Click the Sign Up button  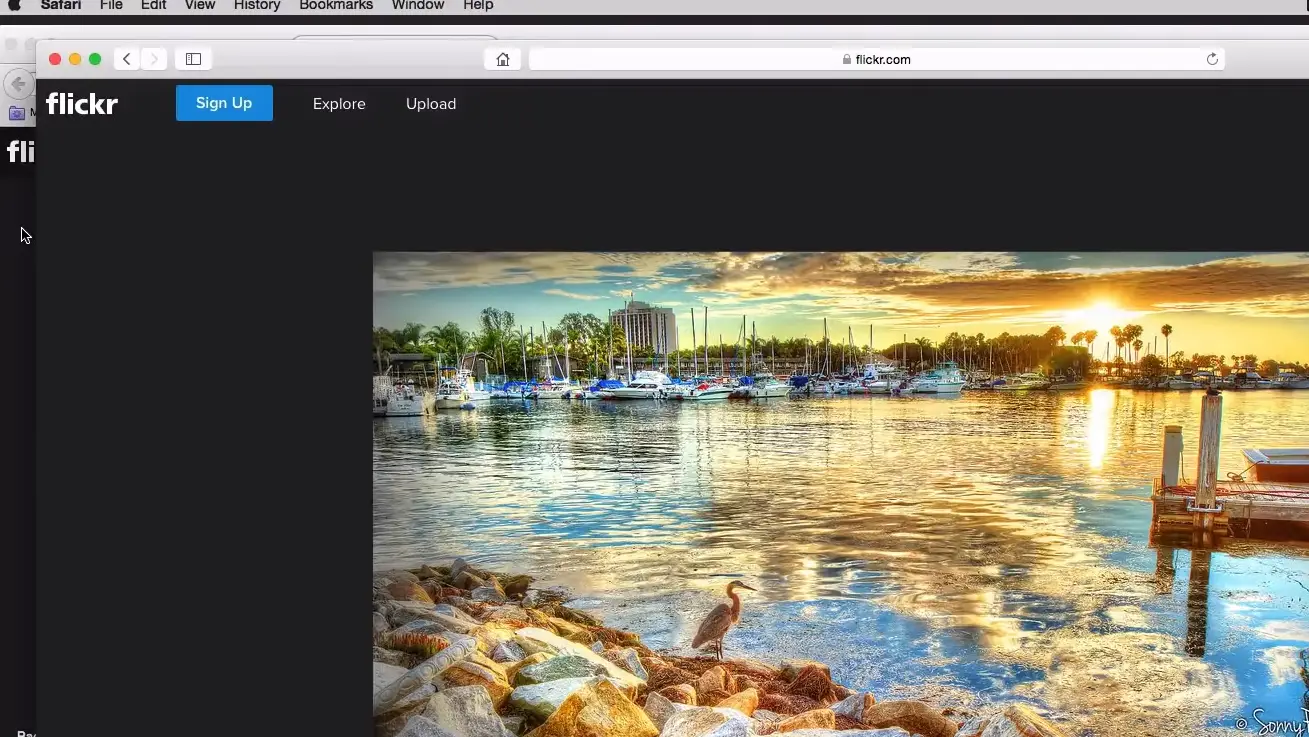click(x=223, y=103)
